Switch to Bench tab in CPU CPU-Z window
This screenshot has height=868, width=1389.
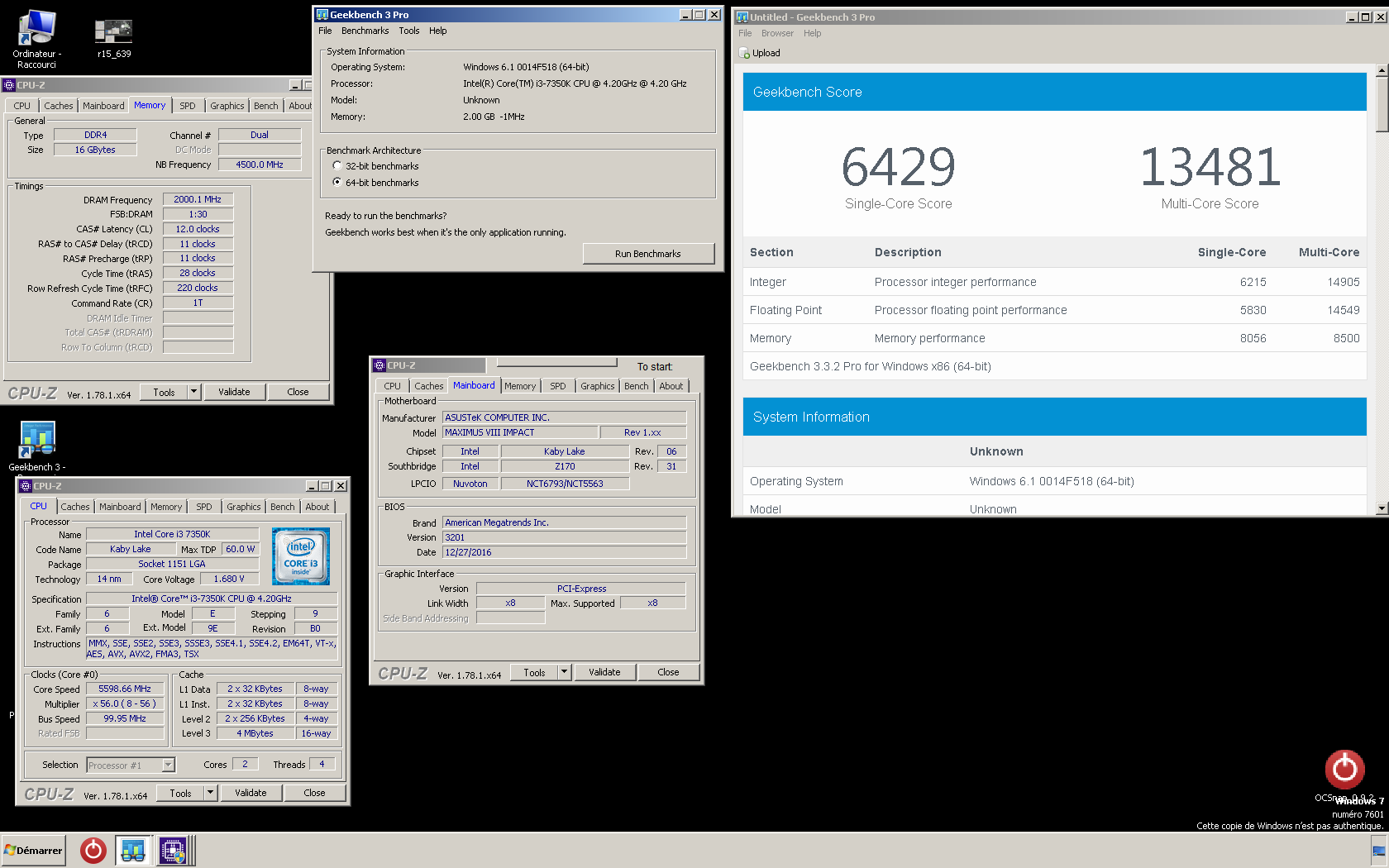pos(282,507)
